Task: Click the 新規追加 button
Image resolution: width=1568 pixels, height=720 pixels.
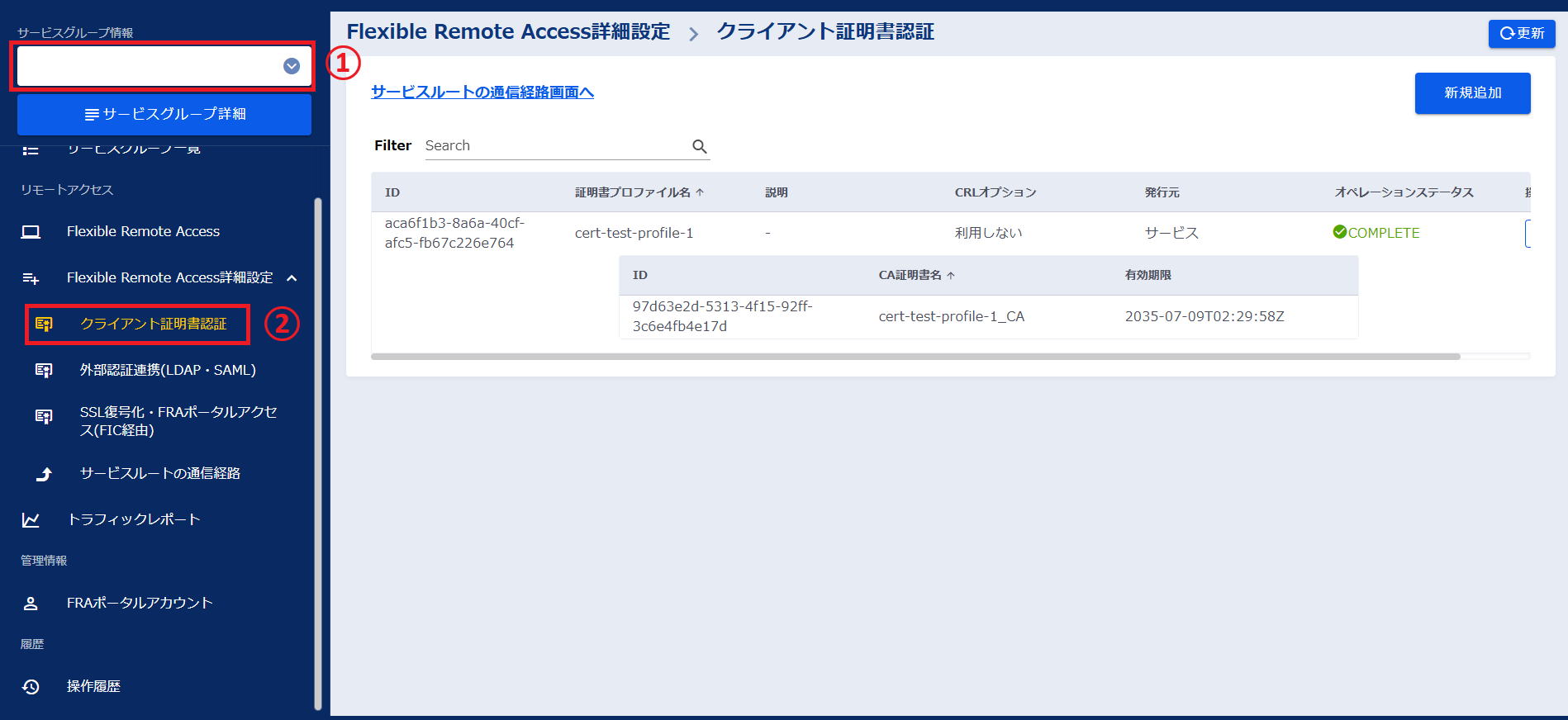Action: point(1472,93)
